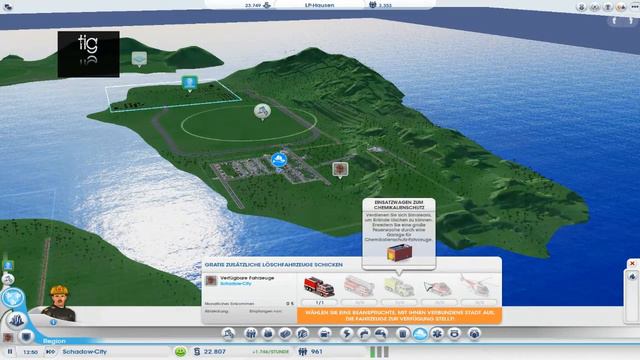The image size is (640, 360).
Task: Select the yellow hazmat truck vehicle
Action: [399, 286]
